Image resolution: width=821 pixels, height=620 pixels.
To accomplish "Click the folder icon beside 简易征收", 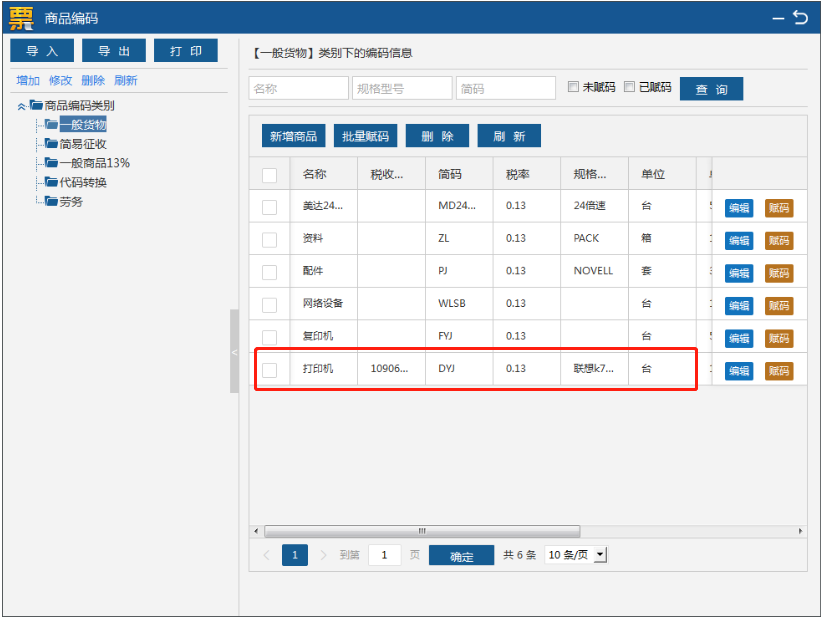I will point(51,143).
